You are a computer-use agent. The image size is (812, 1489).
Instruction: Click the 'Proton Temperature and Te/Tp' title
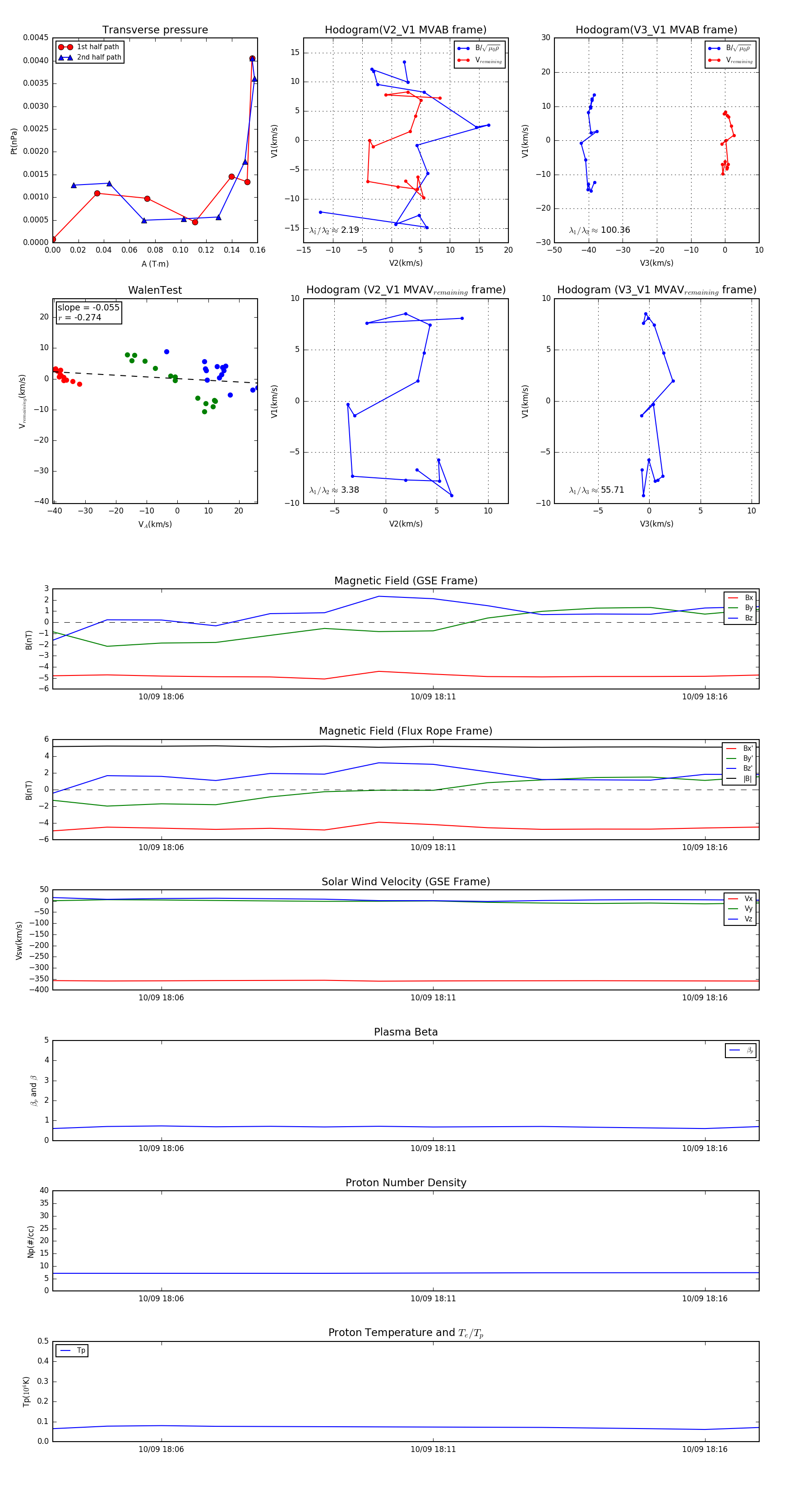coord(406,1333)
